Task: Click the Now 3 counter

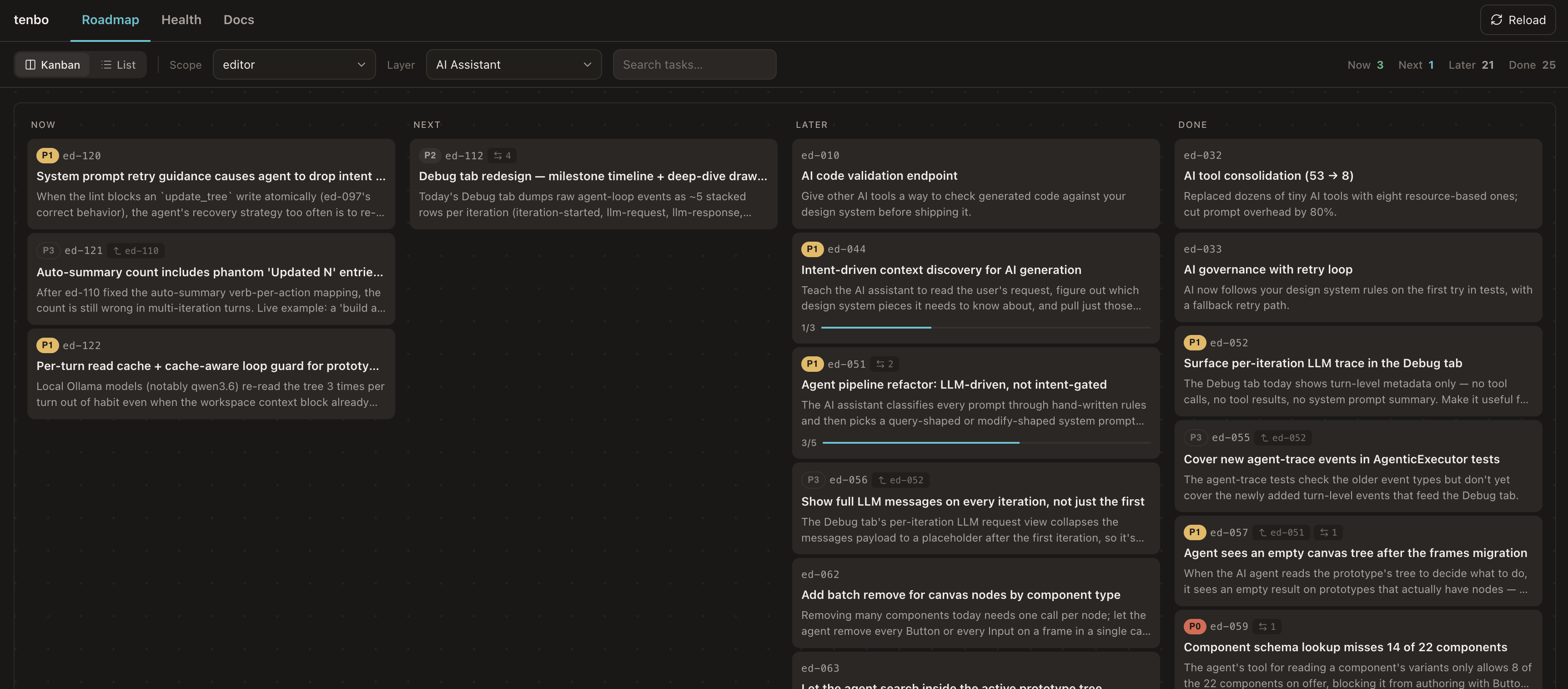Action: click(x=1365, y=65)
